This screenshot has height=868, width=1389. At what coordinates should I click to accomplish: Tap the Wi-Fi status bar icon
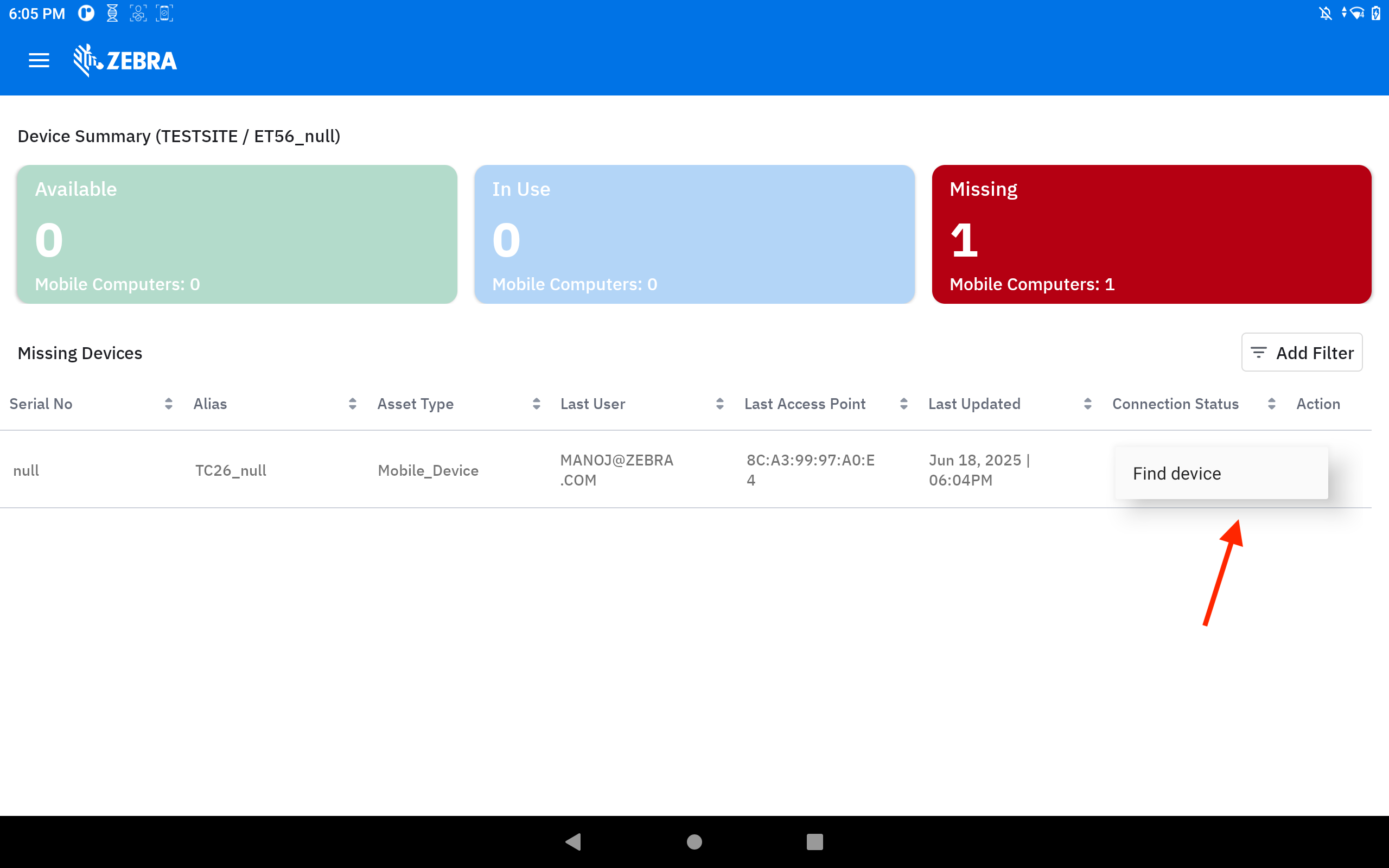pyautogui.click(x=1356, y=13)
